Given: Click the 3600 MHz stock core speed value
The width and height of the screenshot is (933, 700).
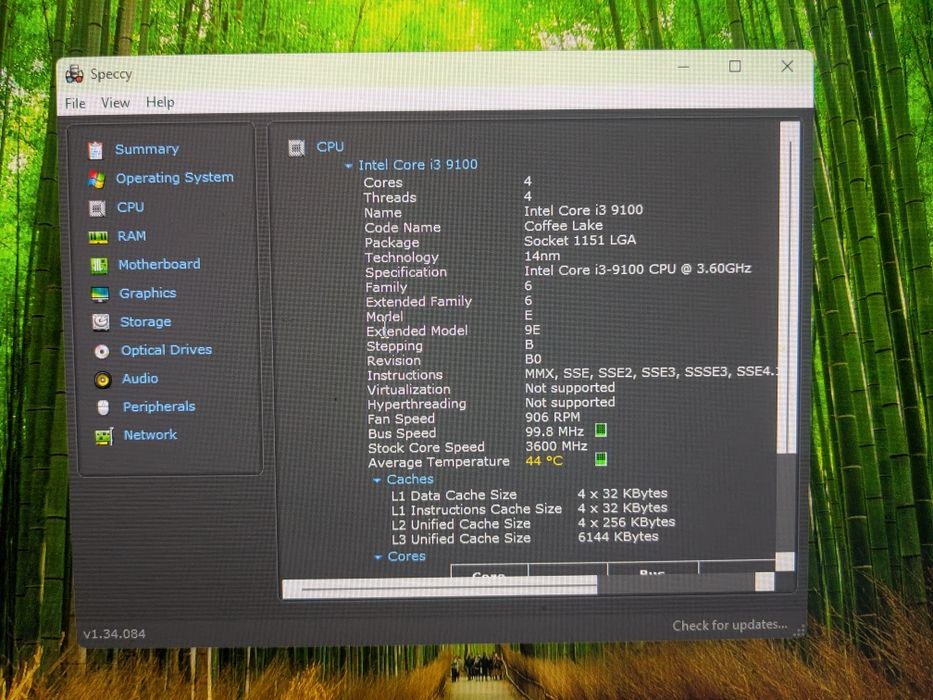Looking at the screenshot, I should click(x=556, y=446).
